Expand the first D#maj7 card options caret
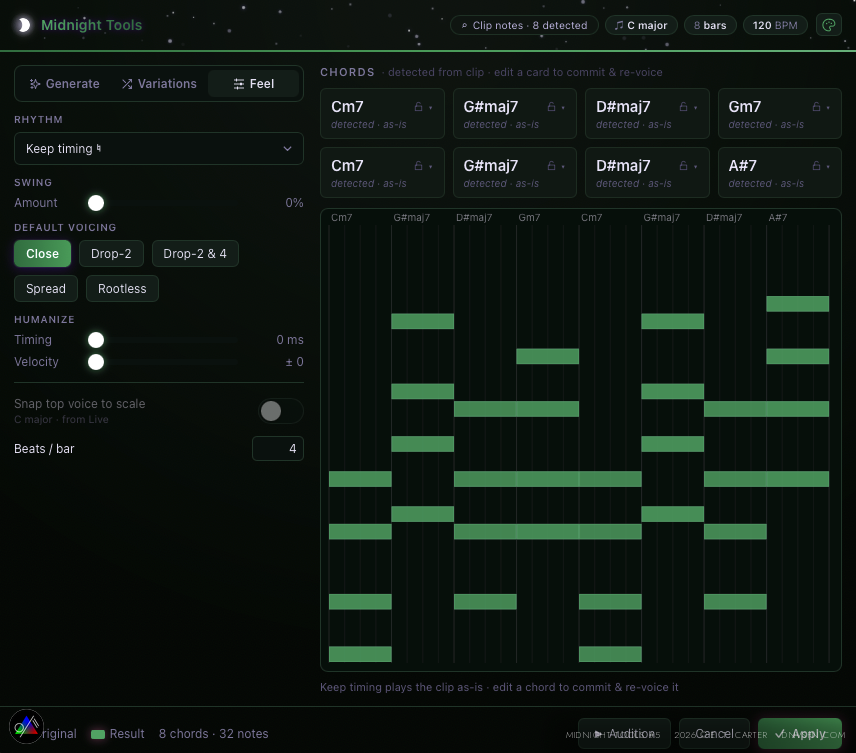Screen dimensions: 856x753 pyautogui.click(x=696, y=108)
